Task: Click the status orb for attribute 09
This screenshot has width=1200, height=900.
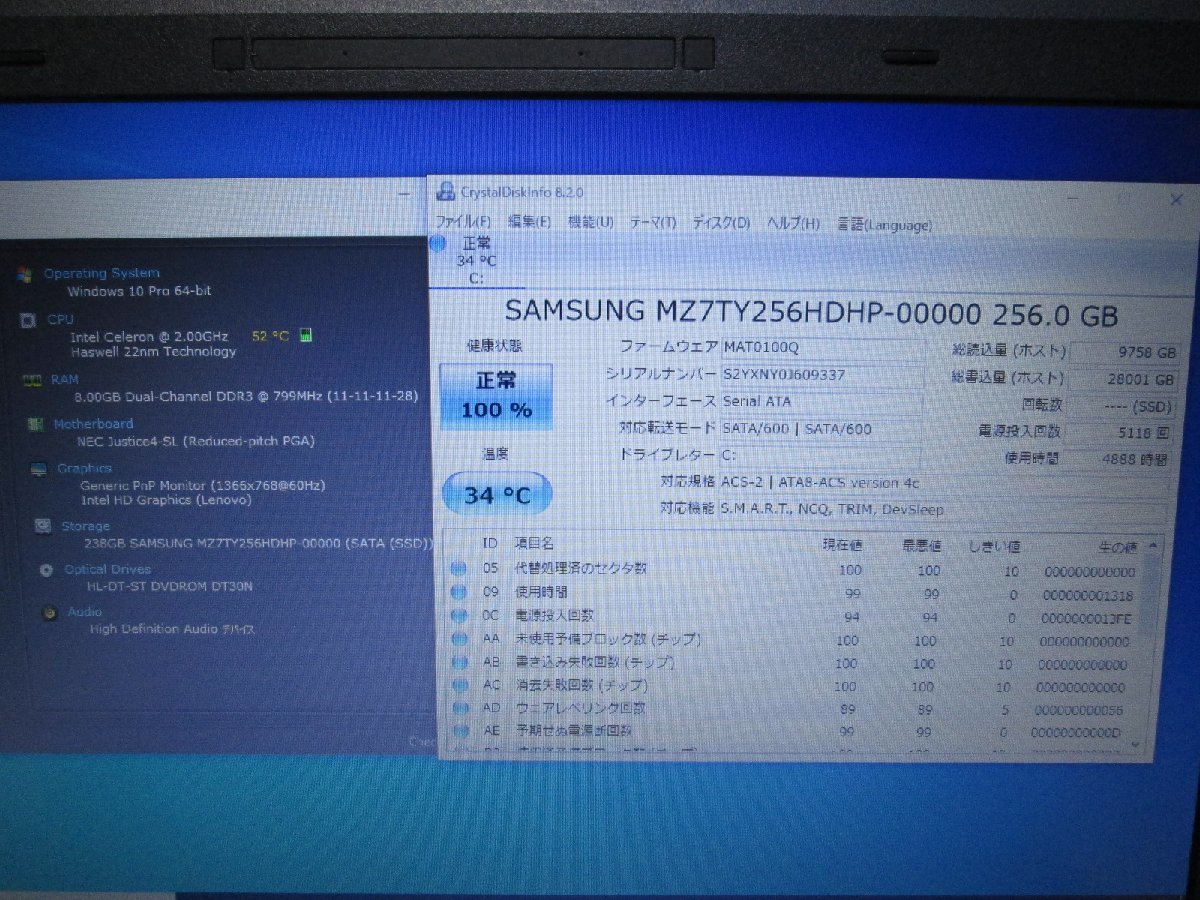Action: tap(459, 591)
